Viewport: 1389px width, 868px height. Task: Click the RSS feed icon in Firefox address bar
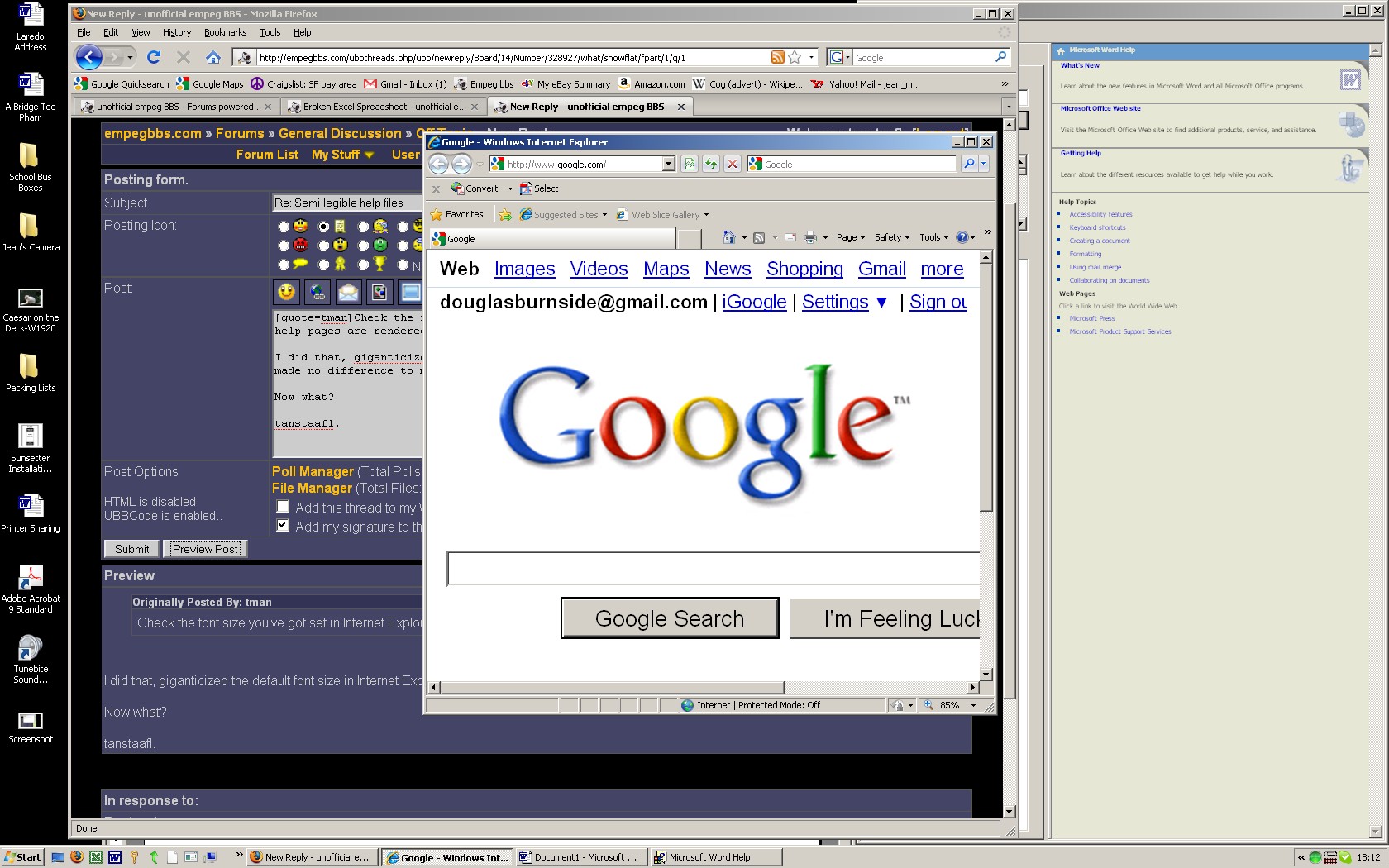click(777, 57)
